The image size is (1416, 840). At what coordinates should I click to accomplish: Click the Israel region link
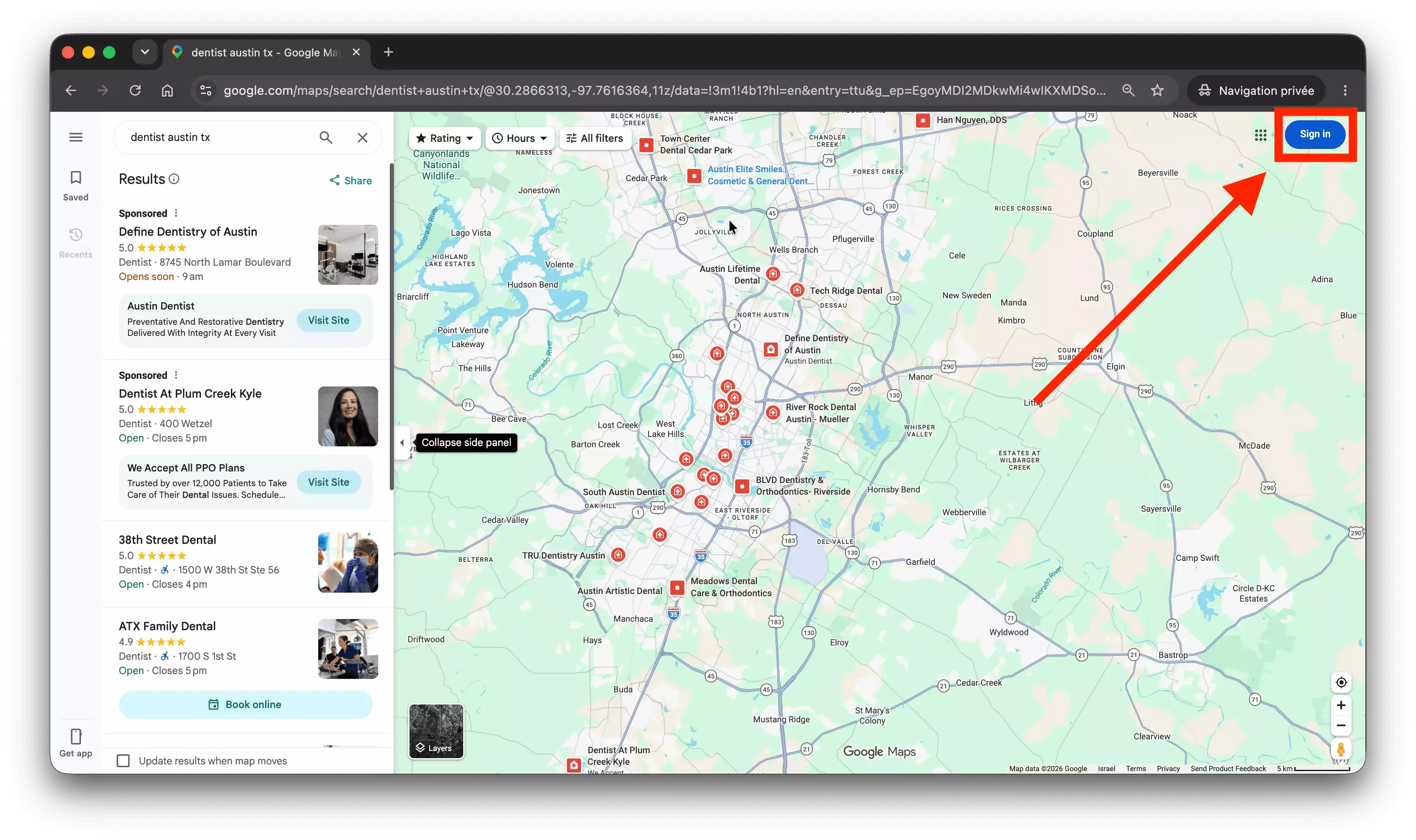pos(1106,768)
